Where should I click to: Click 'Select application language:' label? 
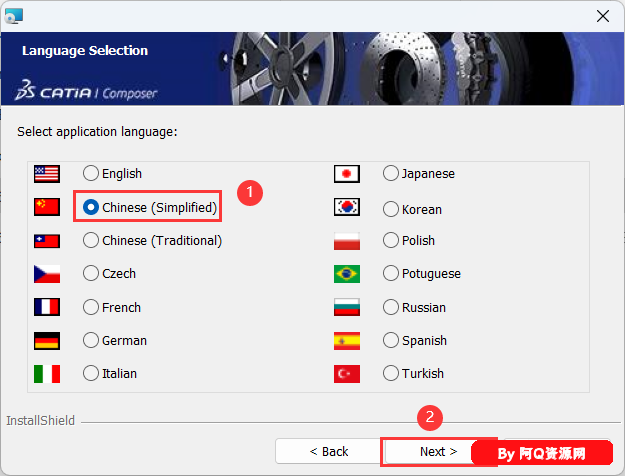point(97,132)
